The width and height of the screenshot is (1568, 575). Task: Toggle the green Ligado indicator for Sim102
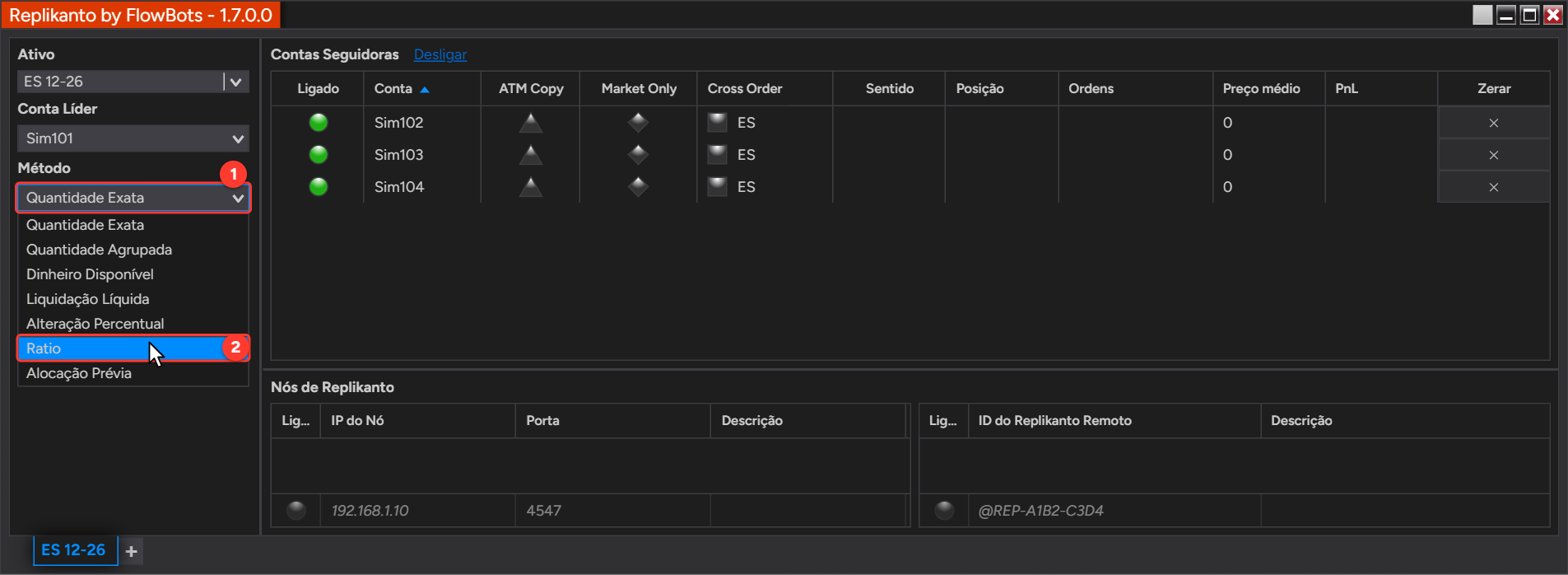coord(319,123)
